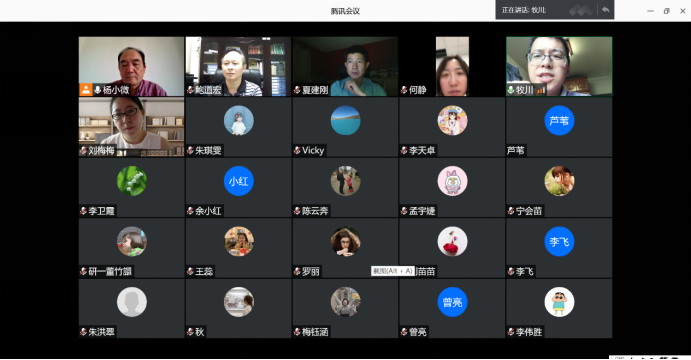This screenshot has width=691, height=360.
Task: Click muted mic icon beside 何静
Action: coord(404,90)
